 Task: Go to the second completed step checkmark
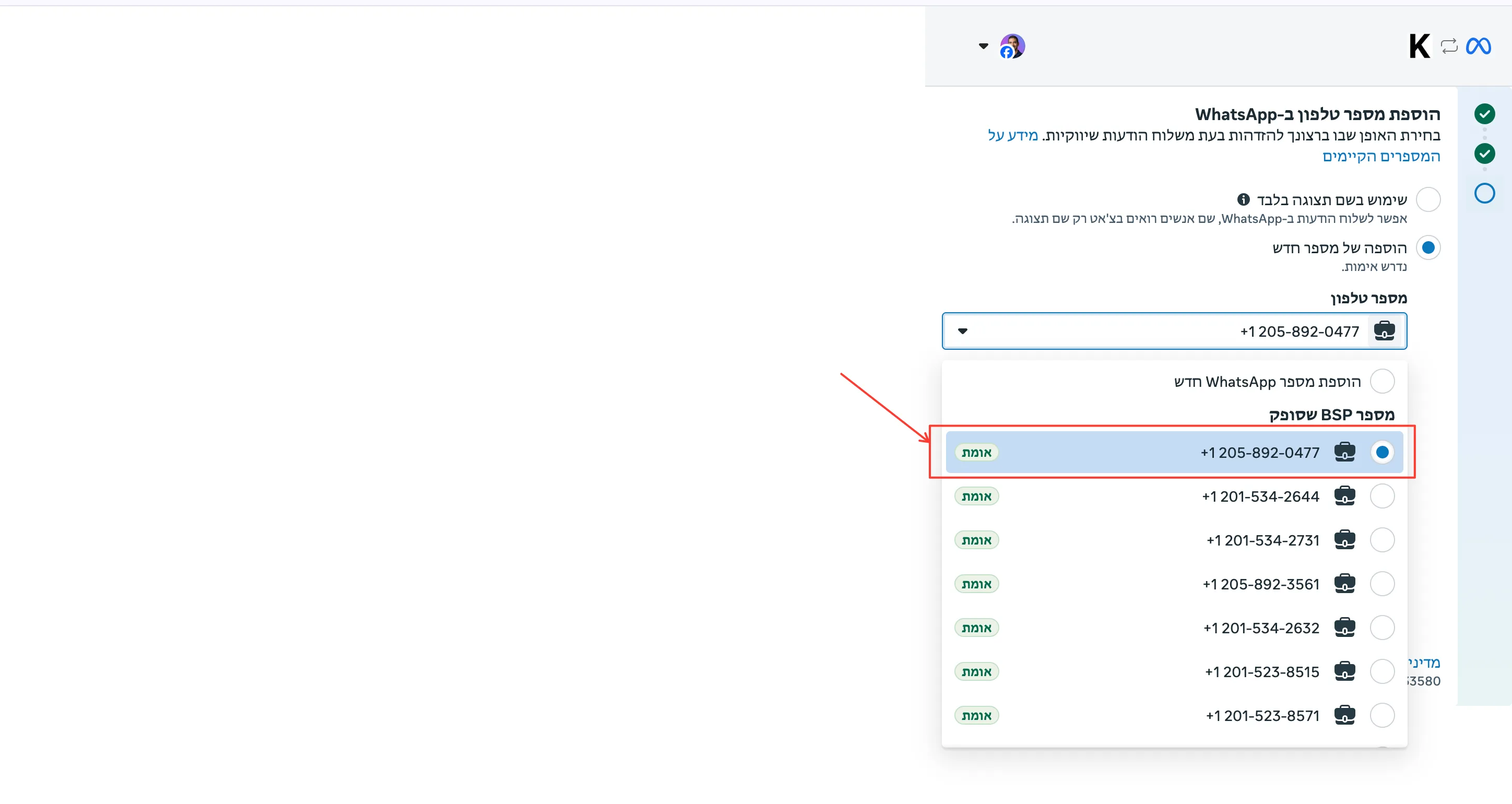click(1484, 153)
